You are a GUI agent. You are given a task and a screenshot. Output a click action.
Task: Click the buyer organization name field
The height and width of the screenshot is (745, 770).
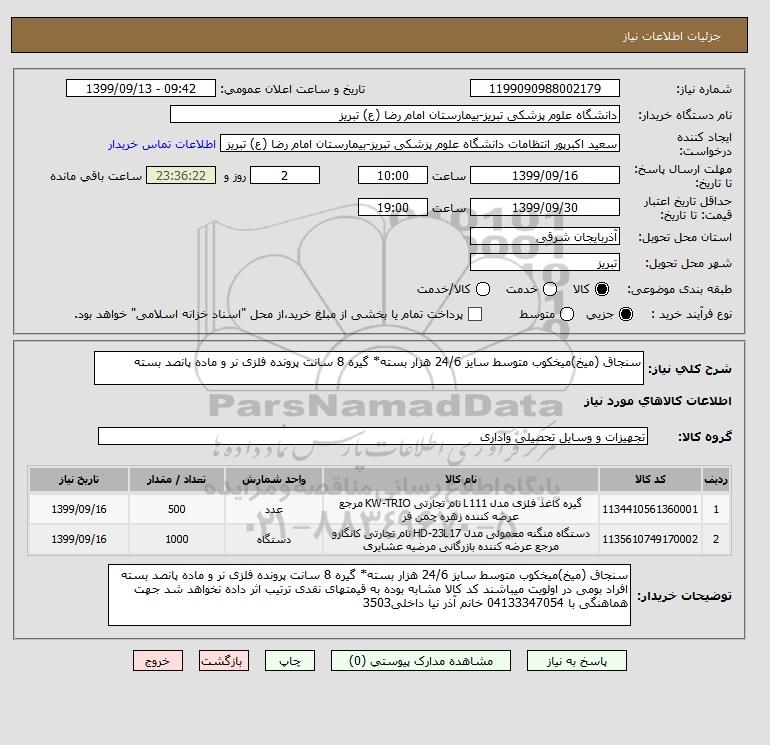[395, 115]
